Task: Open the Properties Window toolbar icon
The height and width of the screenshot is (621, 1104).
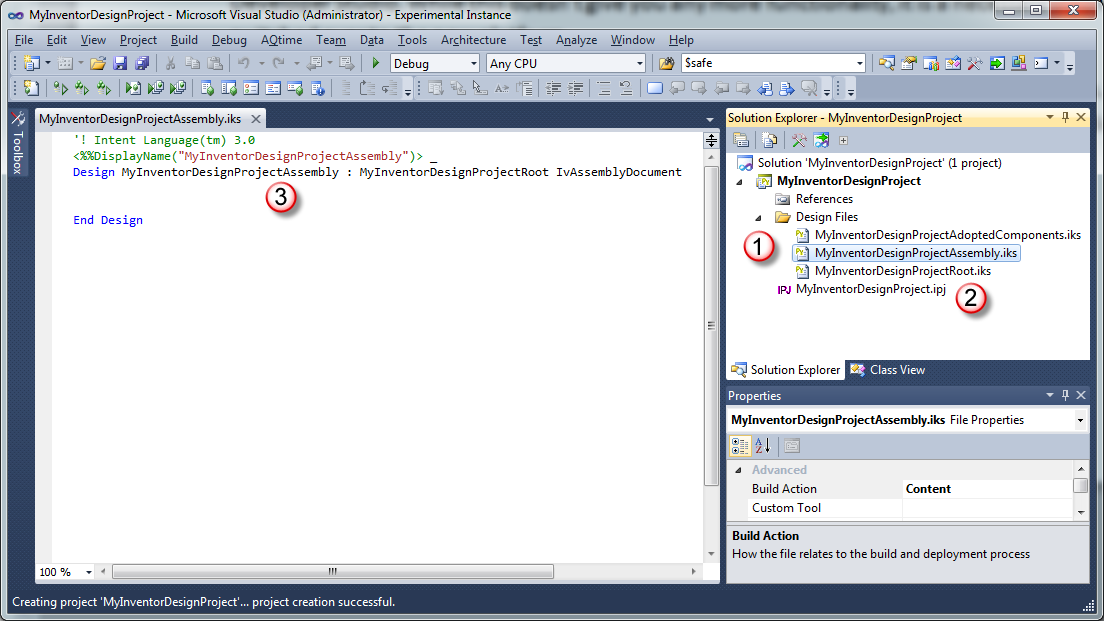Action: (x=908, y=63)
